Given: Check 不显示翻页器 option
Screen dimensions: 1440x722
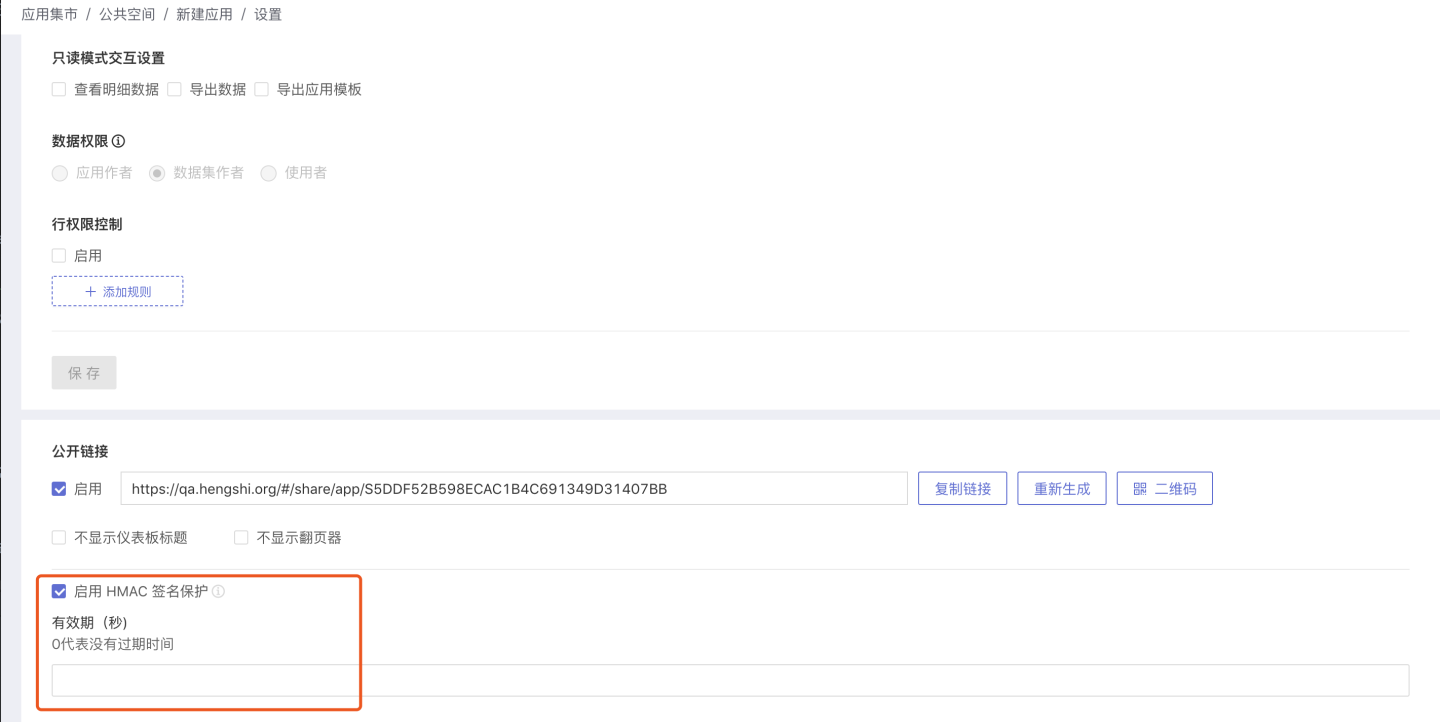Looking at the screenshot, I should tap(241, 538).
